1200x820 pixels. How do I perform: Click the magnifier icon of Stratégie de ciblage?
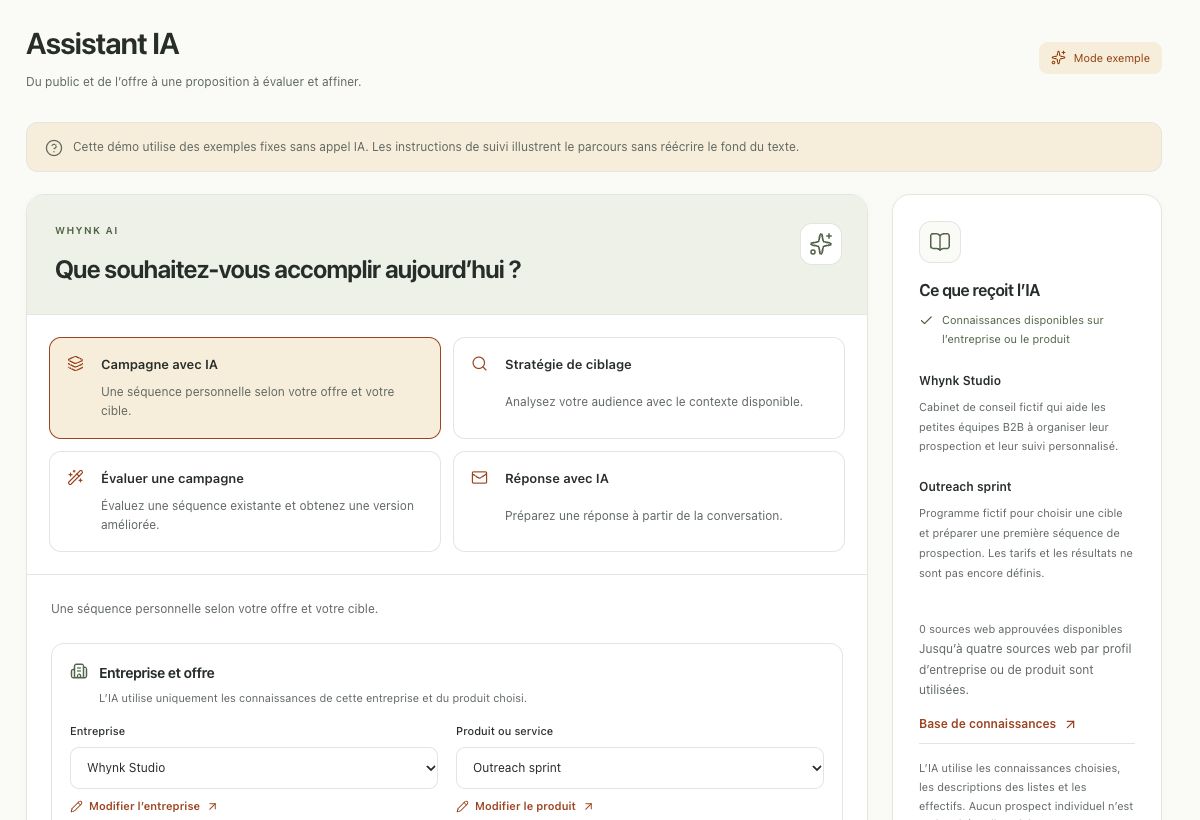coord(480,364)
